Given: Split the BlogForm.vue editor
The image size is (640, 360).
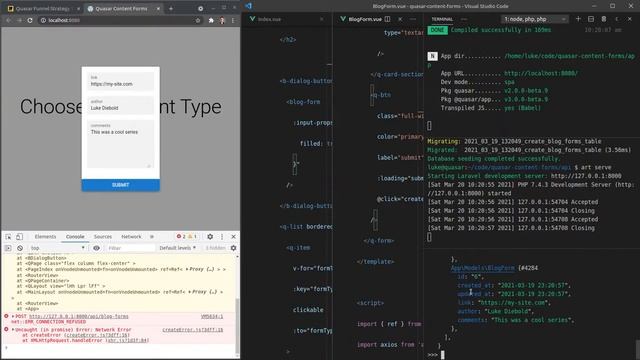Looking at the screenshot, I should point(387,19).
